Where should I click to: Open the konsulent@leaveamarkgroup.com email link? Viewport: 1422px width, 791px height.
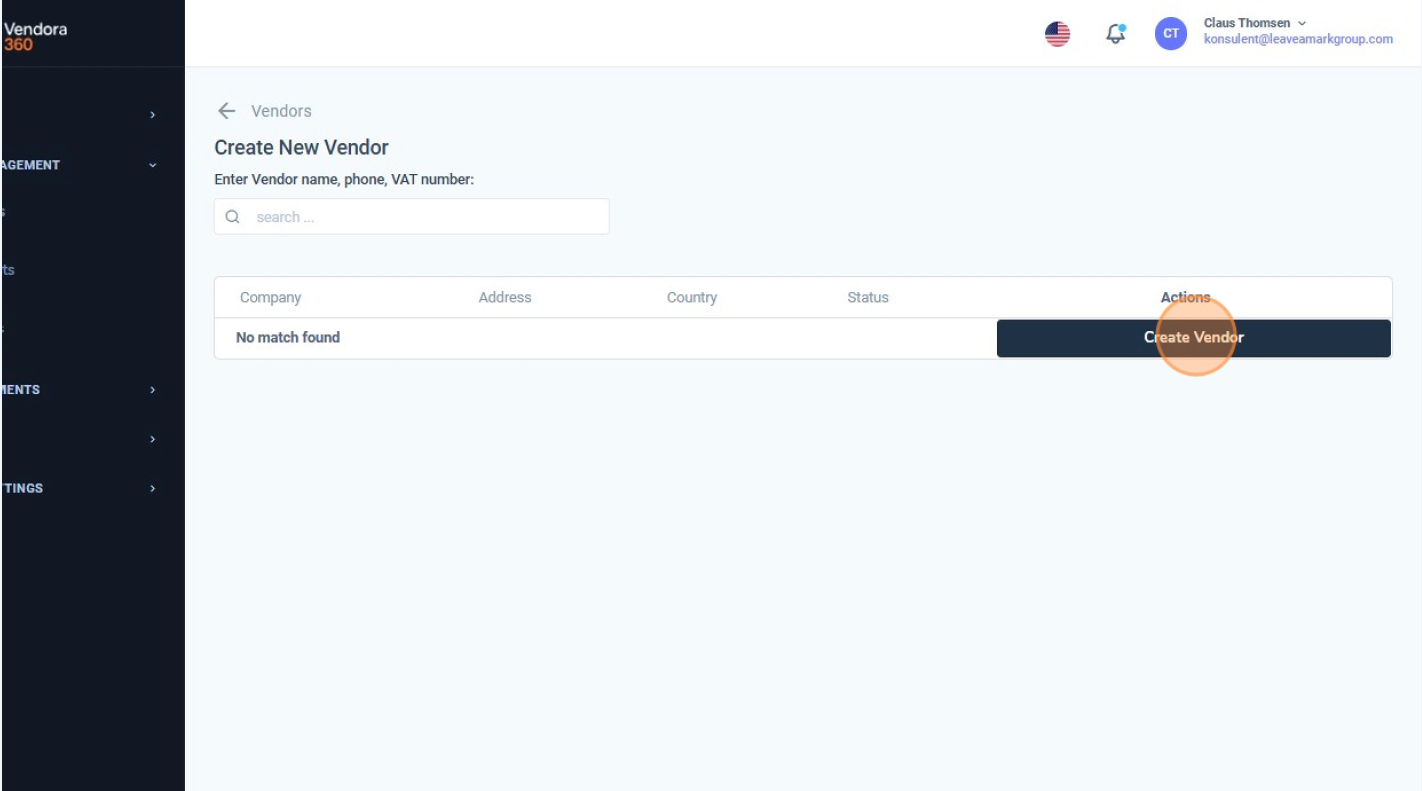(1299, 39)
